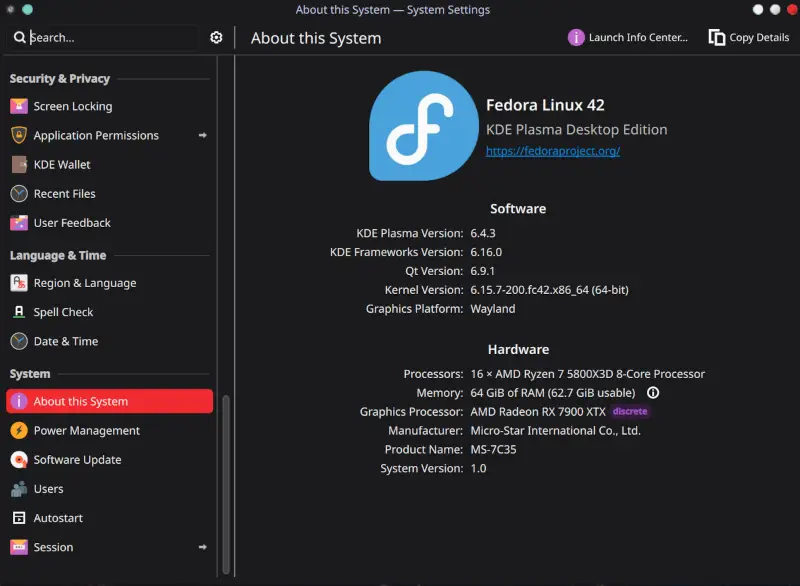Click the Session icon
This screenshot has height=586, width=800.
pos(19,547)
